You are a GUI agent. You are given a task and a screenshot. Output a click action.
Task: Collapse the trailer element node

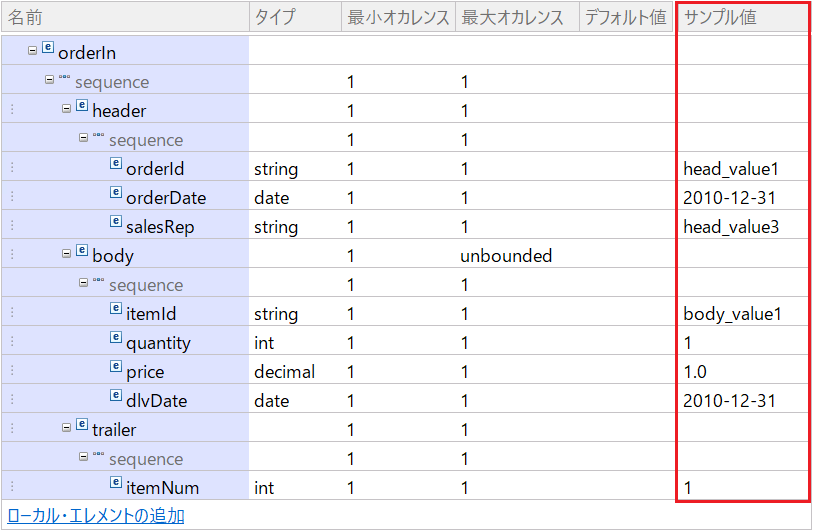66,428
